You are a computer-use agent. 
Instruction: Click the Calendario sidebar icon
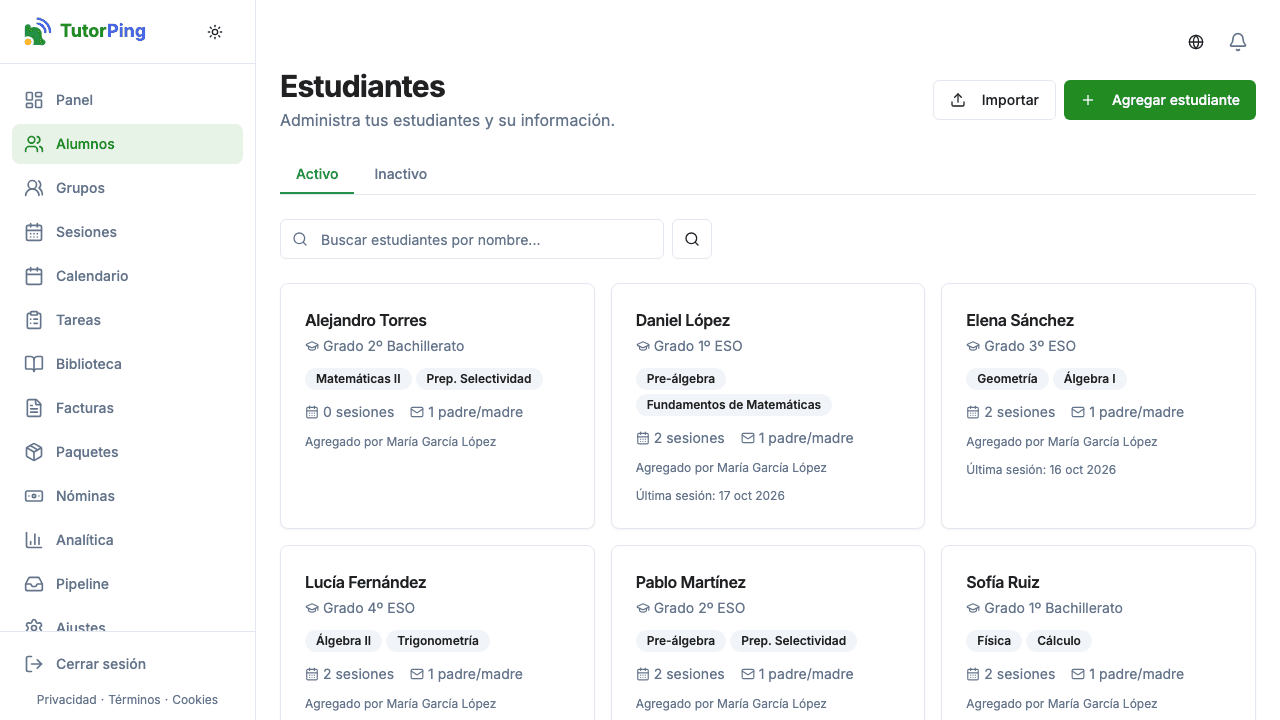34,276
